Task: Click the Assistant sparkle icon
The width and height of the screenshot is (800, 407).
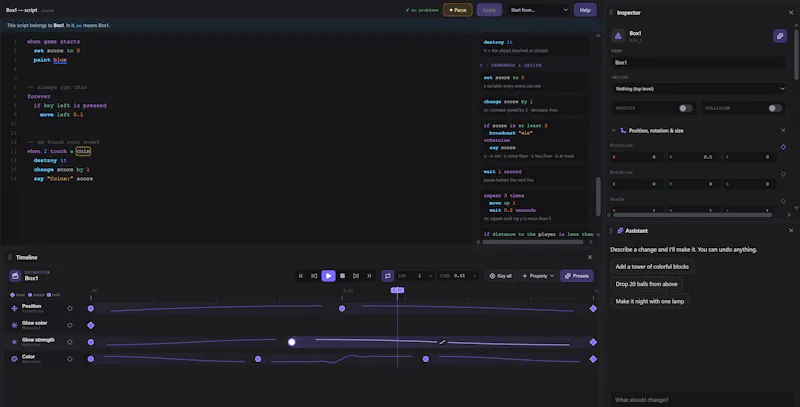Action: (x=620, y=231)
